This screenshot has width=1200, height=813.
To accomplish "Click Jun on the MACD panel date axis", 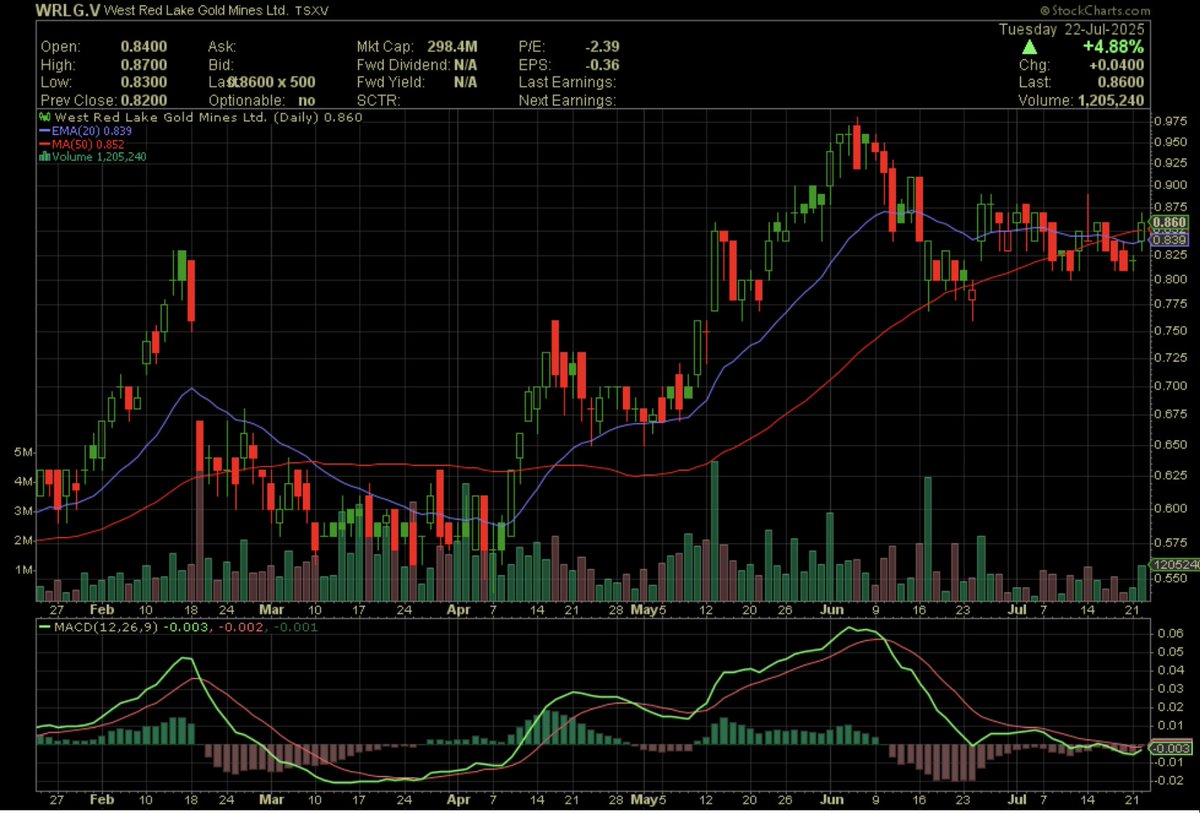I will (x=833, y=801).
